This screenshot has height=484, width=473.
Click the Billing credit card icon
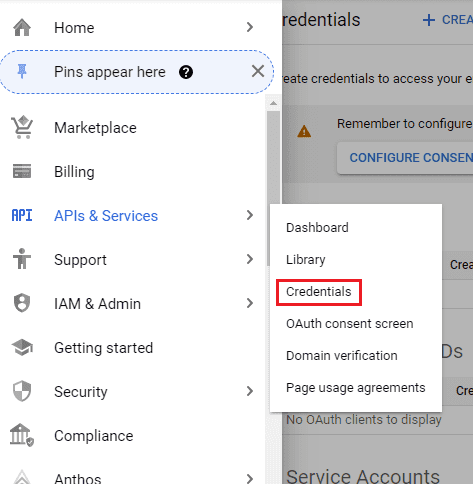point(22,171)
